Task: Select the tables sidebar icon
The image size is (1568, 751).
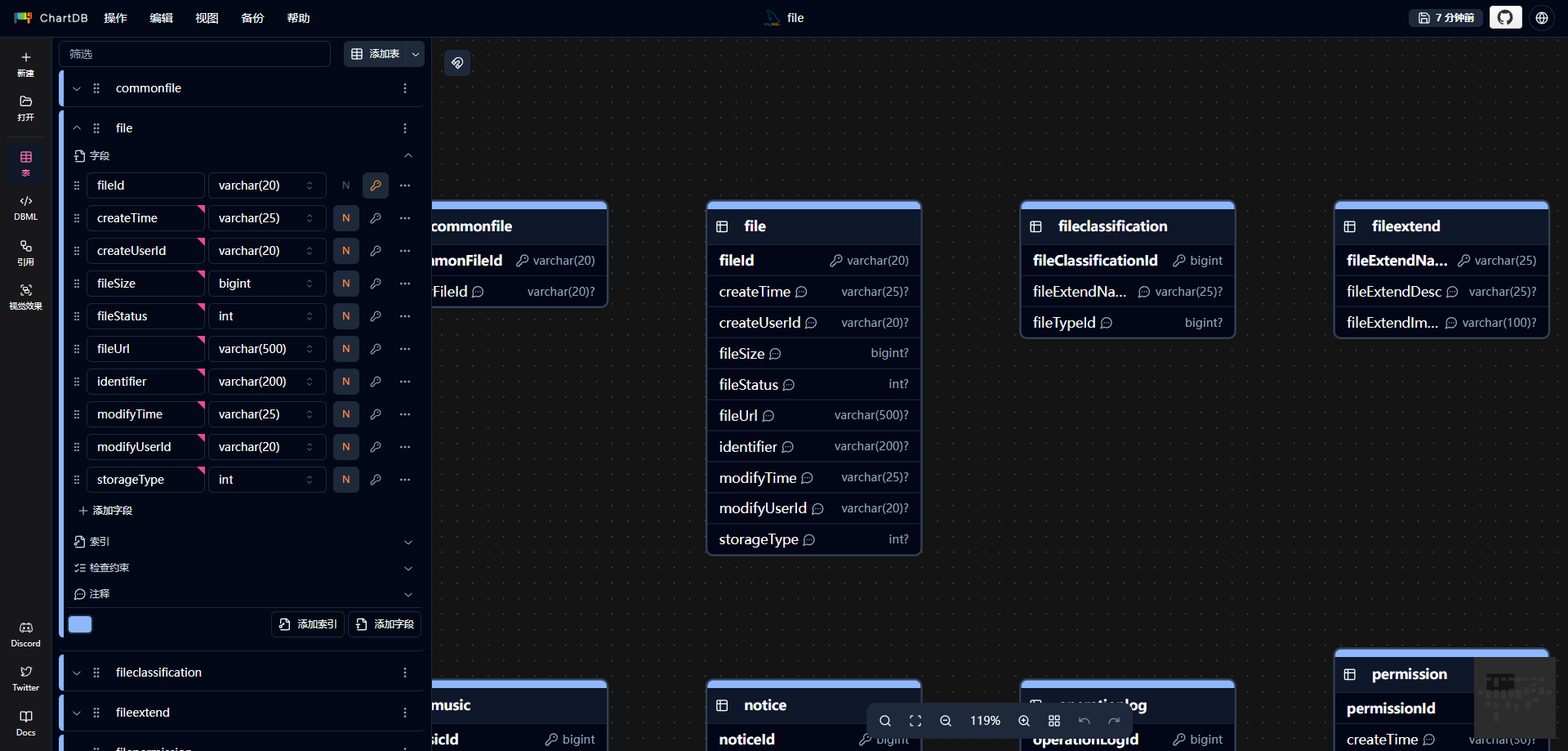Action: pyautogui.click(x=25, y=163)
